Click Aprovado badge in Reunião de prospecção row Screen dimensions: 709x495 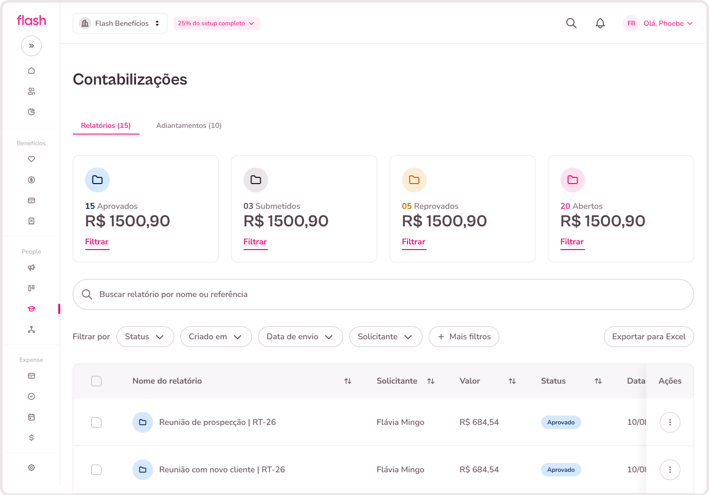click(561, 422)
